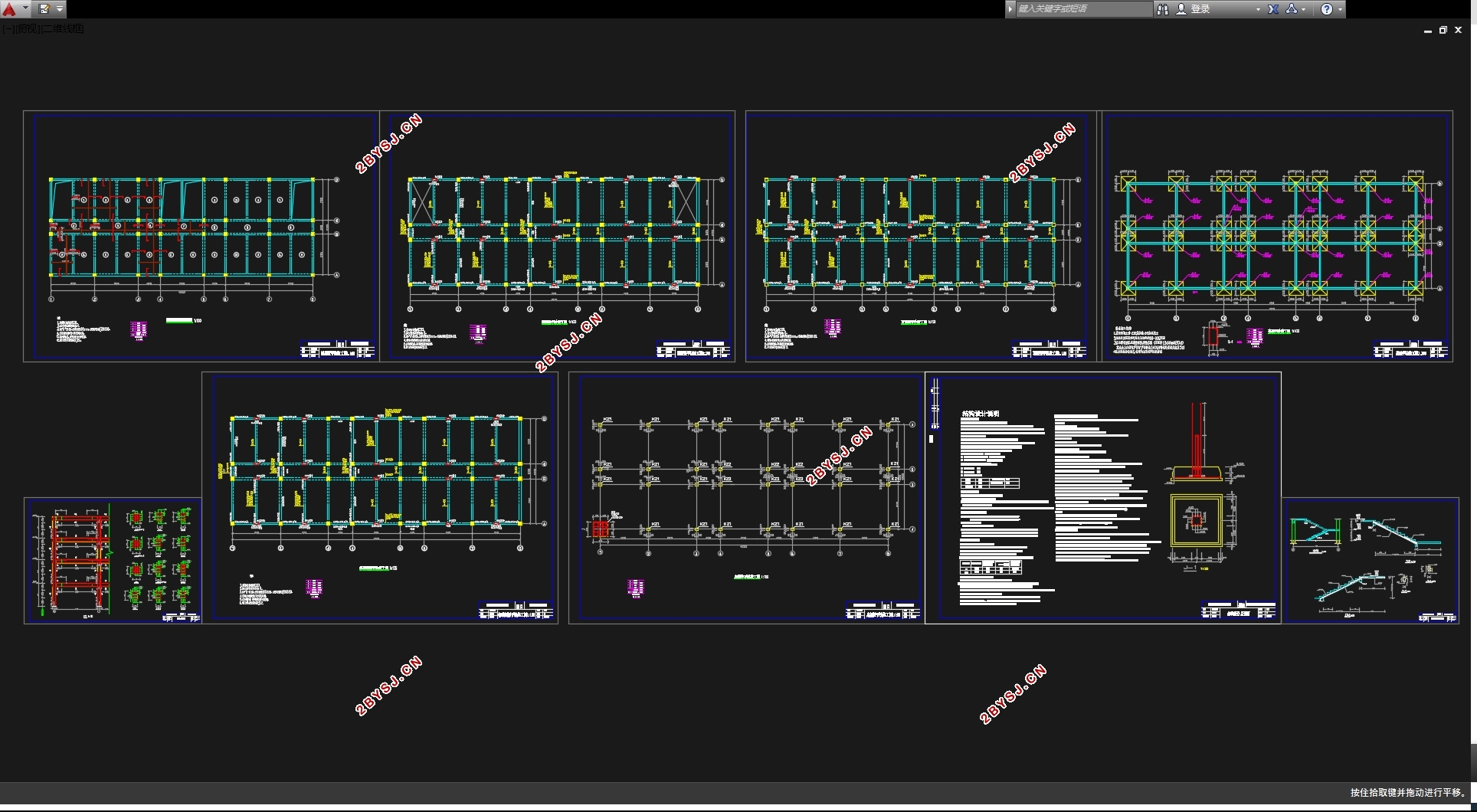The height and width of the screenshot is (812, 1477).
Task: Open the [俯视] view controls menu
Action: [27, 28]
